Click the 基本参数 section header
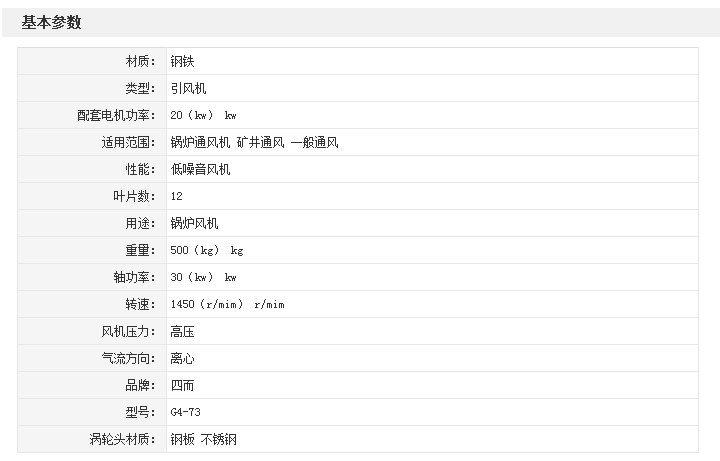Viewport: 720px width, 461px height. 52,23
